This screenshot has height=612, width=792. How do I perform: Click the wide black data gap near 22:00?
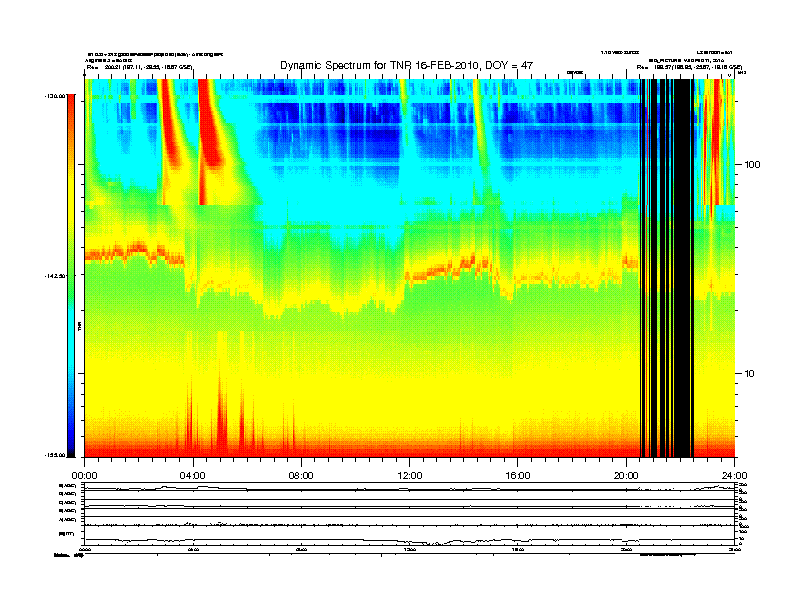pyautogui.click(x=682, y=268)
